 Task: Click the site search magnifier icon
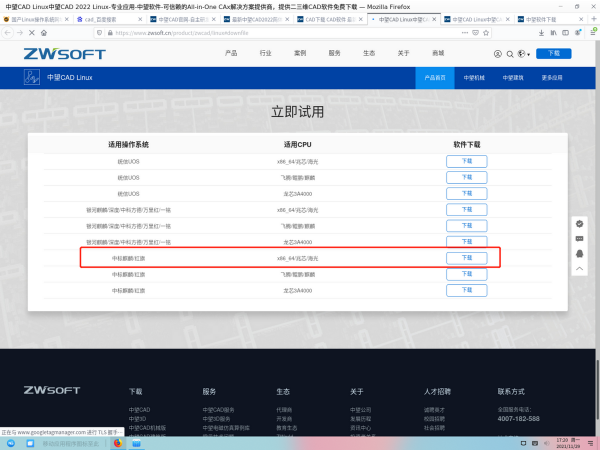click(x=510, y=54)
